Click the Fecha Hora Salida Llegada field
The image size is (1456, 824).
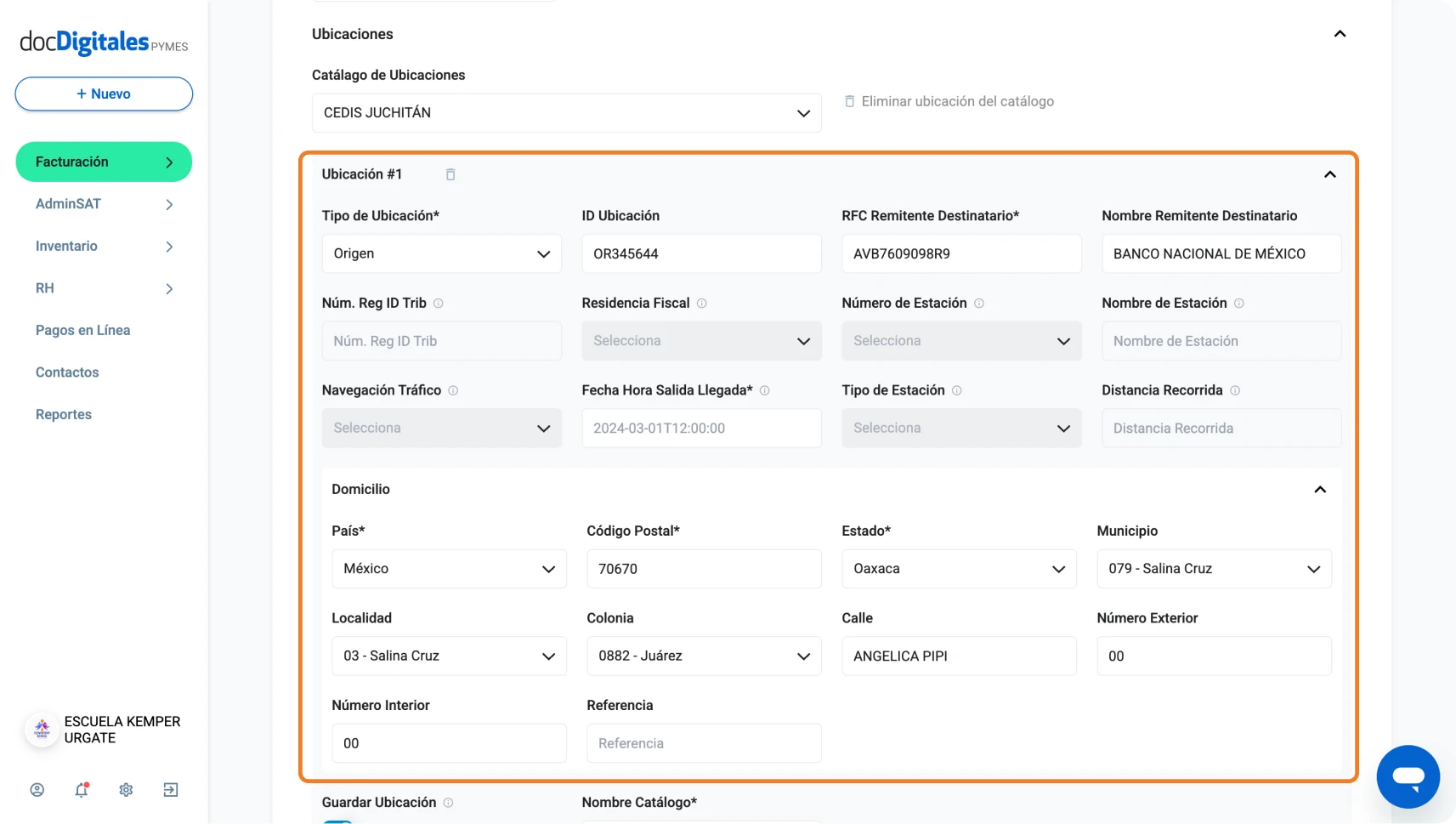point(702,429)
